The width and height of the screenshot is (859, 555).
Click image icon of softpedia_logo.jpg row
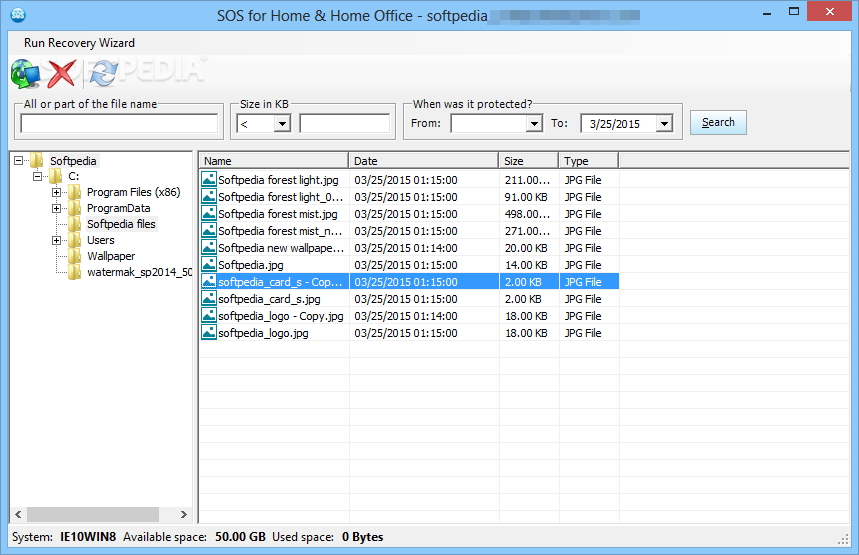click(209, 333)
